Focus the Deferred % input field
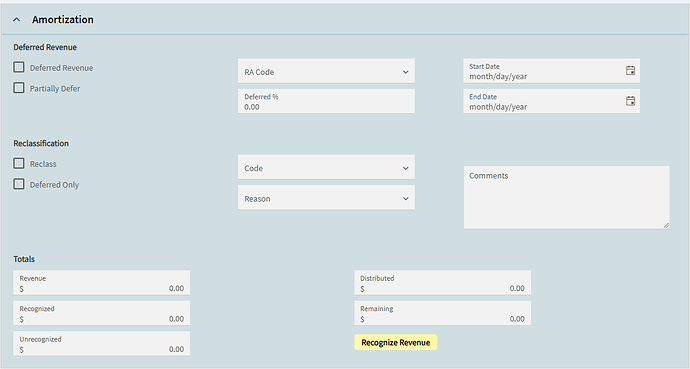Viewport: 690px width, 369px height. tap(326, 101)
